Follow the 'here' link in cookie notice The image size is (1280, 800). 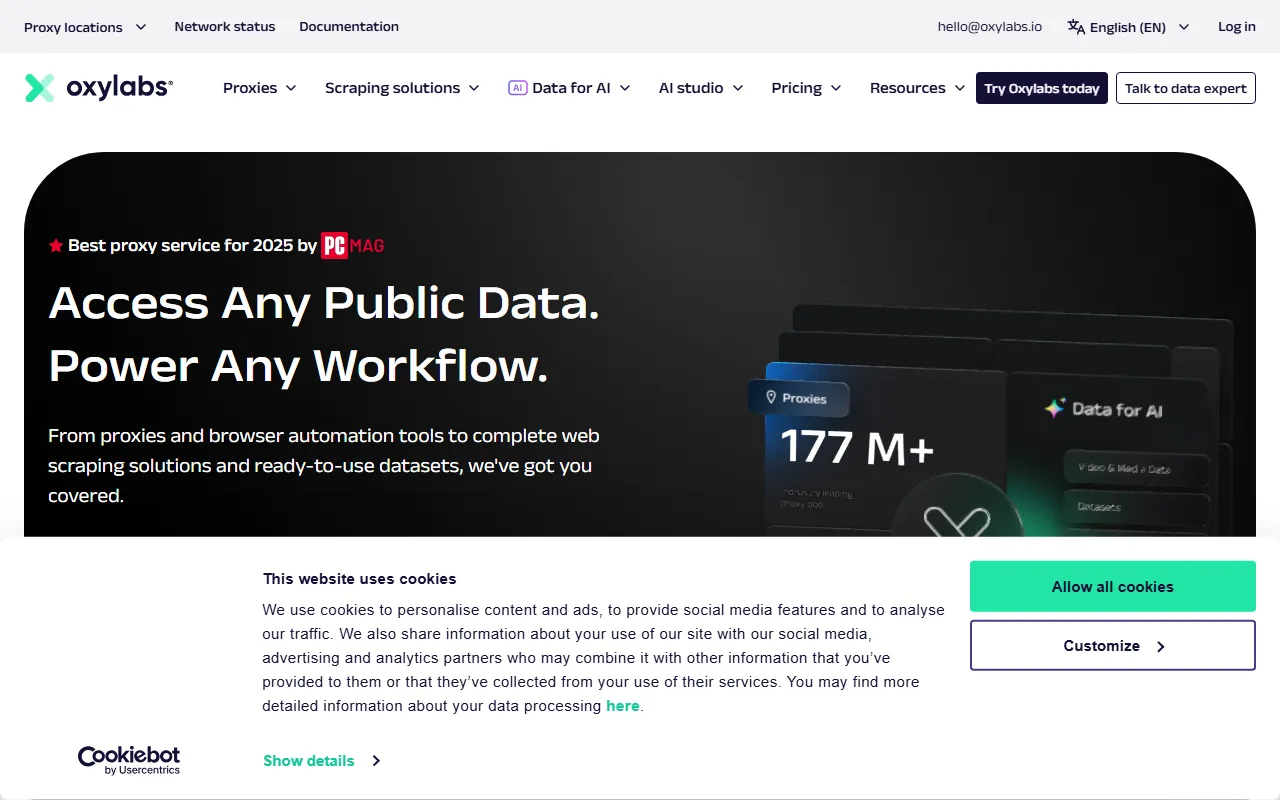coord(623,706)
